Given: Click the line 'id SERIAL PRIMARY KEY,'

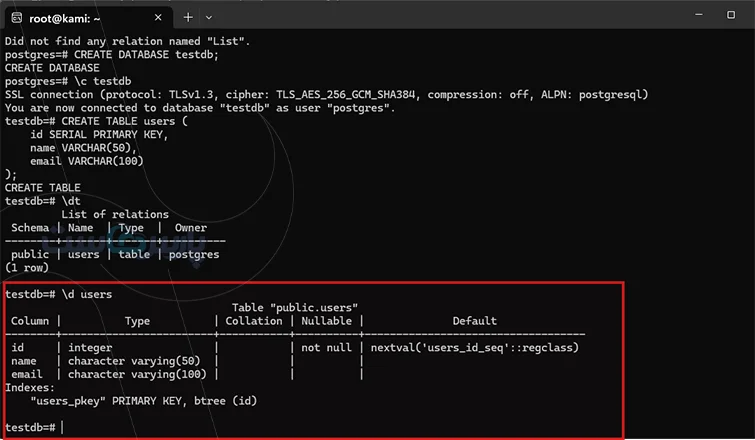Looking at the screenshot, I should (x=99, y=134).
